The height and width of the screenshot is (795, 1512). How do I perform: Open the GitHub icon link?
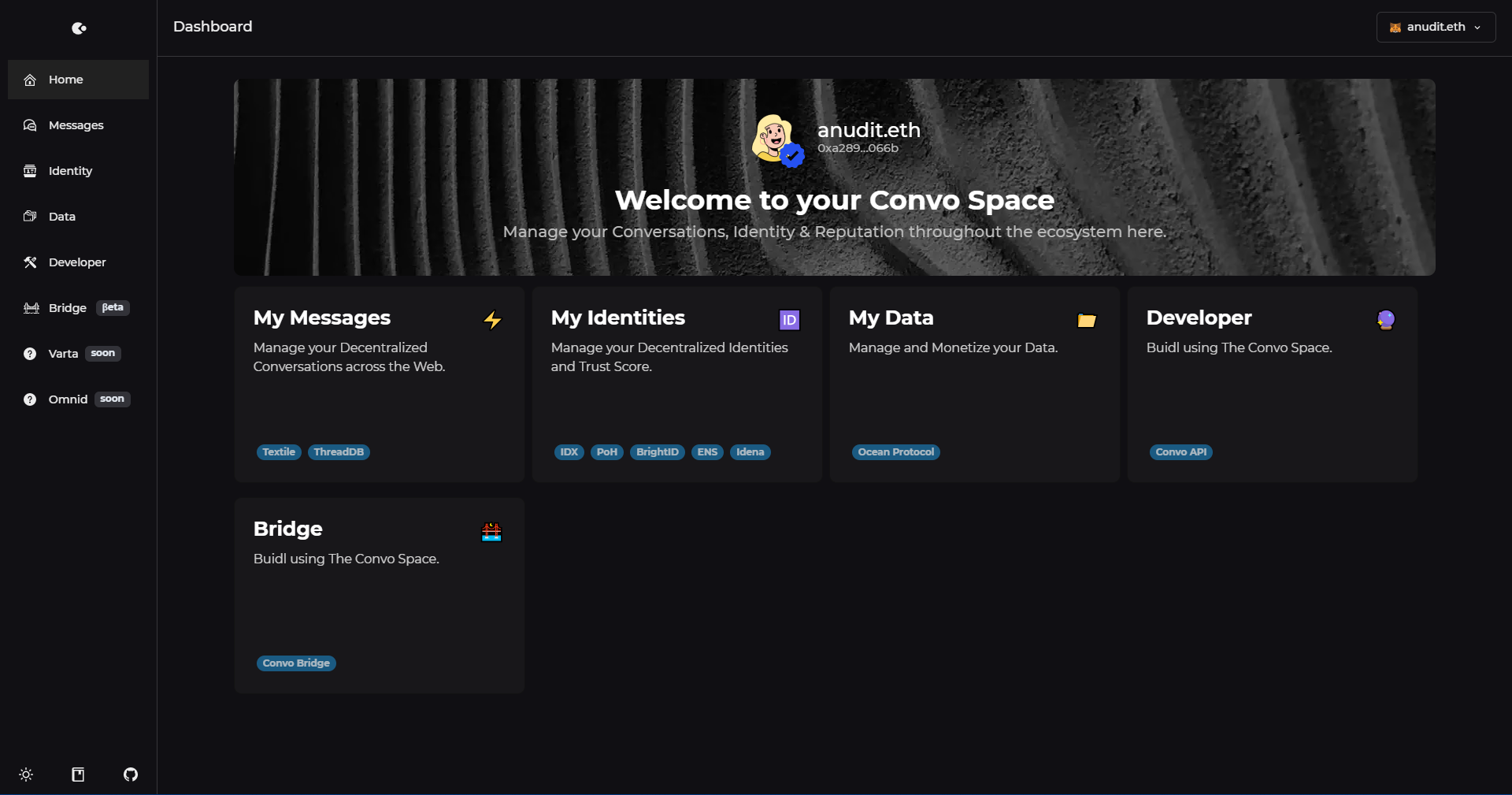click(131, 775)
